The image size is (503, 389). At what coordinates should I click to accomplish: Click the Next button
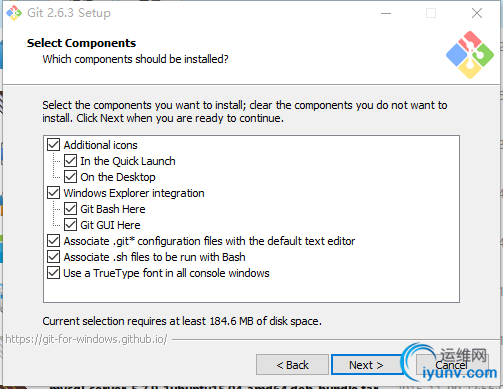click(367, 365)
